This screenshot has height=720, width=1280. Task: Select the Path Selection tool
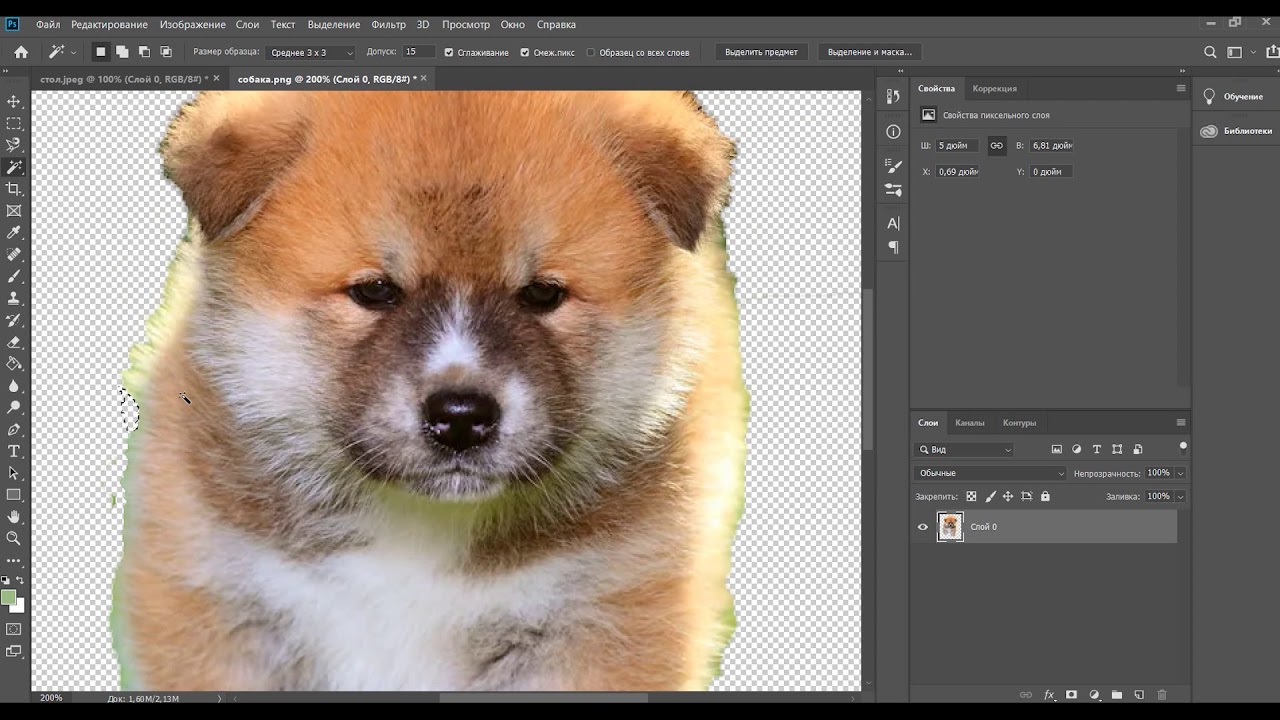click(x=14, y=473)
